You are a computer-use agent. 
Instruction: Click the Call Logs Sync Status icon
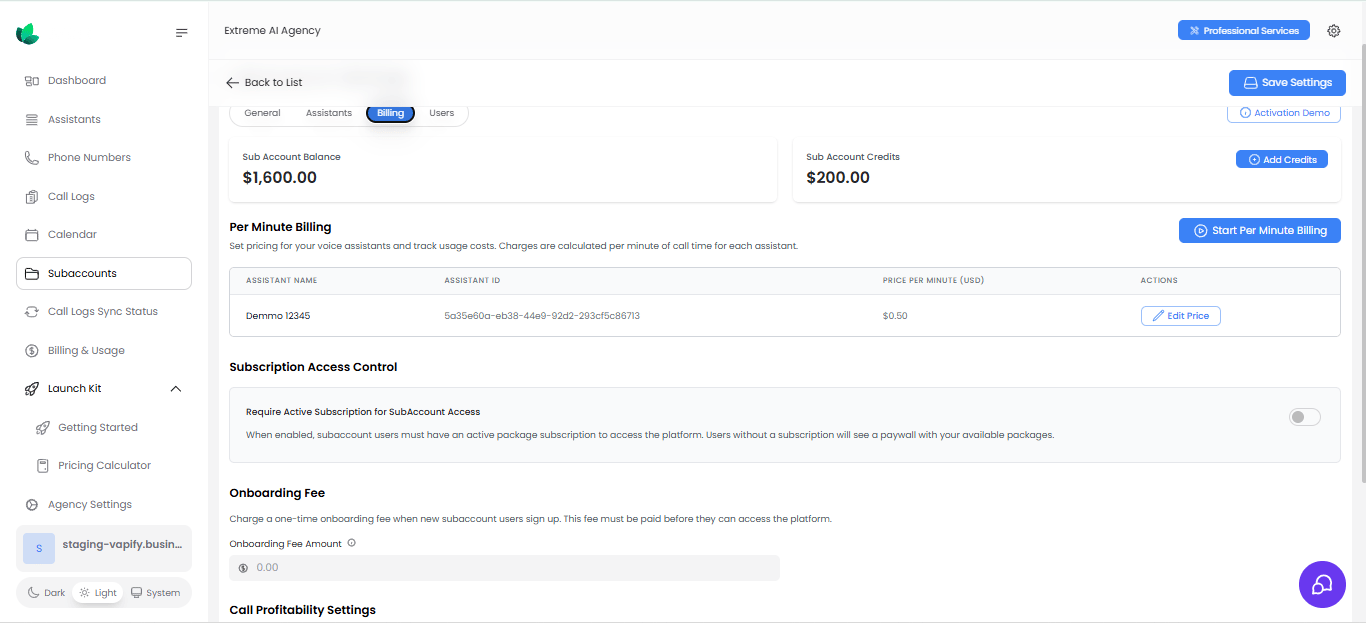32,312
